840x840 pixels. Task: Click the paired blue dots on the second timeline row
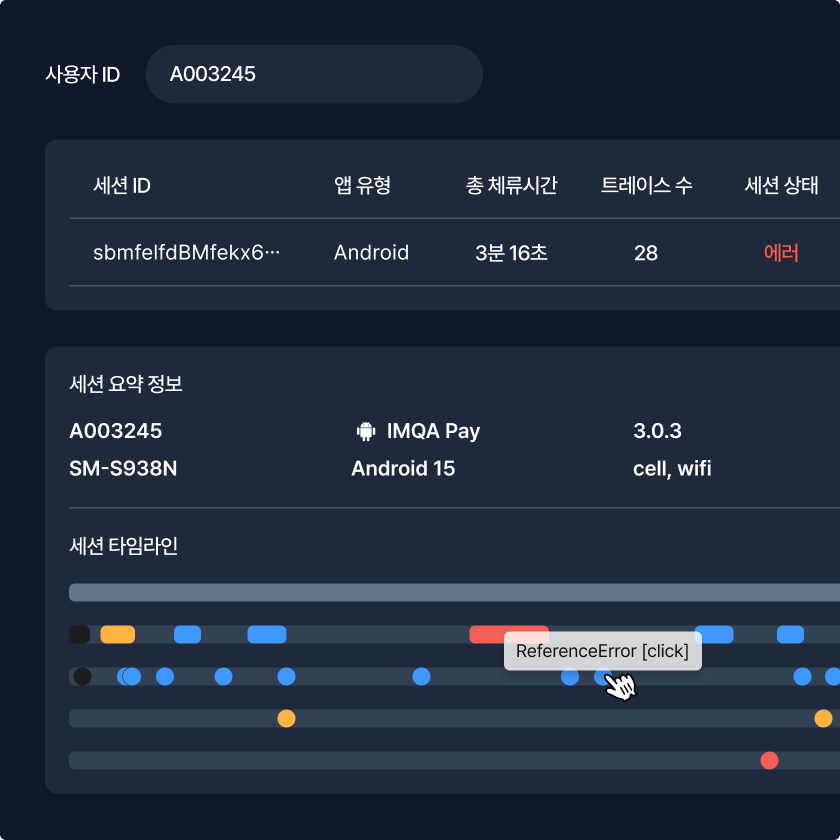coord(128,677)
